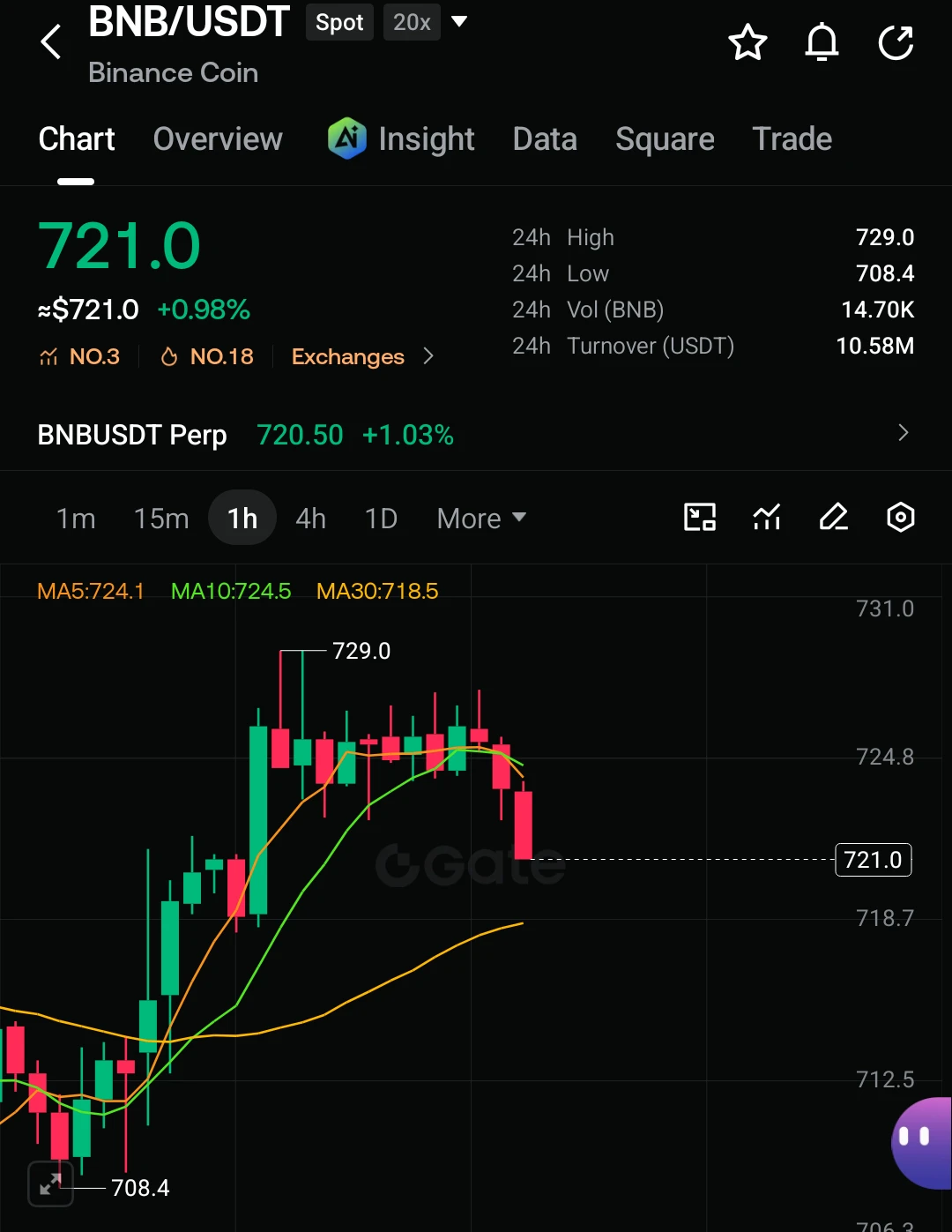The height and width of the screenshot is (1232, 952).
Task: Tap the MA30:718.5 indicator label
Action: [x=377, y=591]
